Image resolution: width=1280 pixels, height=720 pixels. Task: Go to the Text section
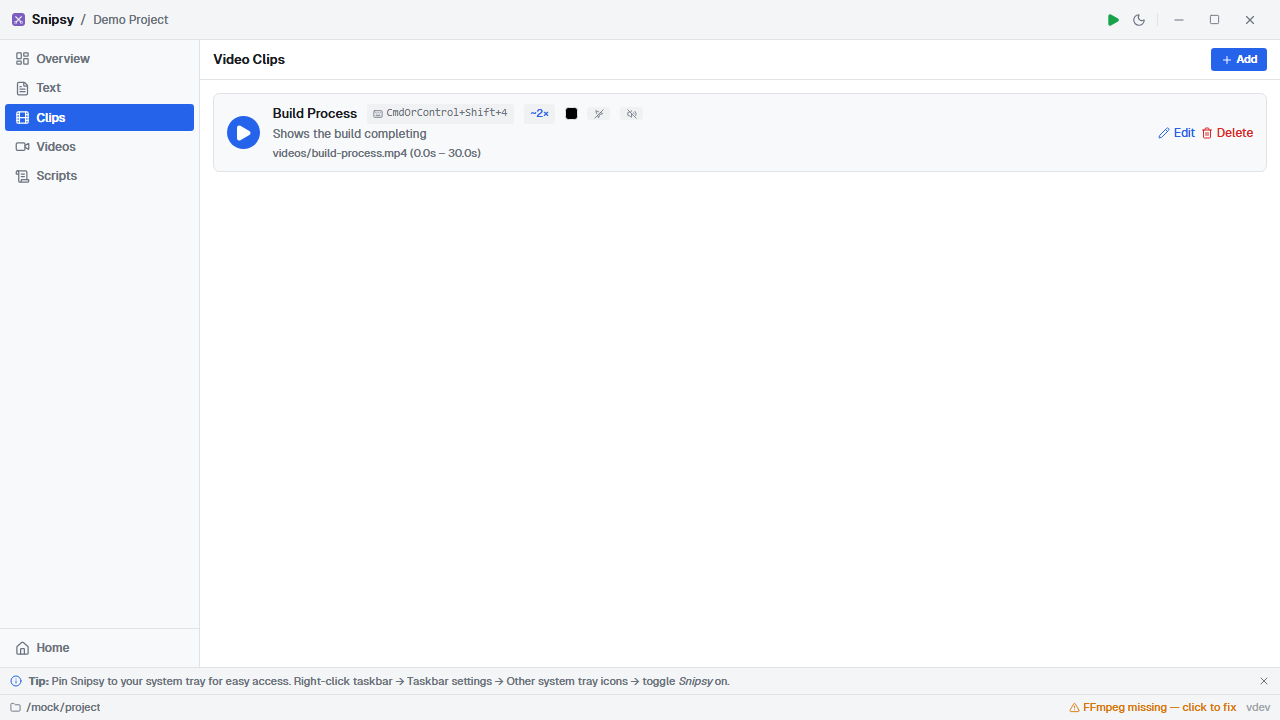click(x=49, y=88)
